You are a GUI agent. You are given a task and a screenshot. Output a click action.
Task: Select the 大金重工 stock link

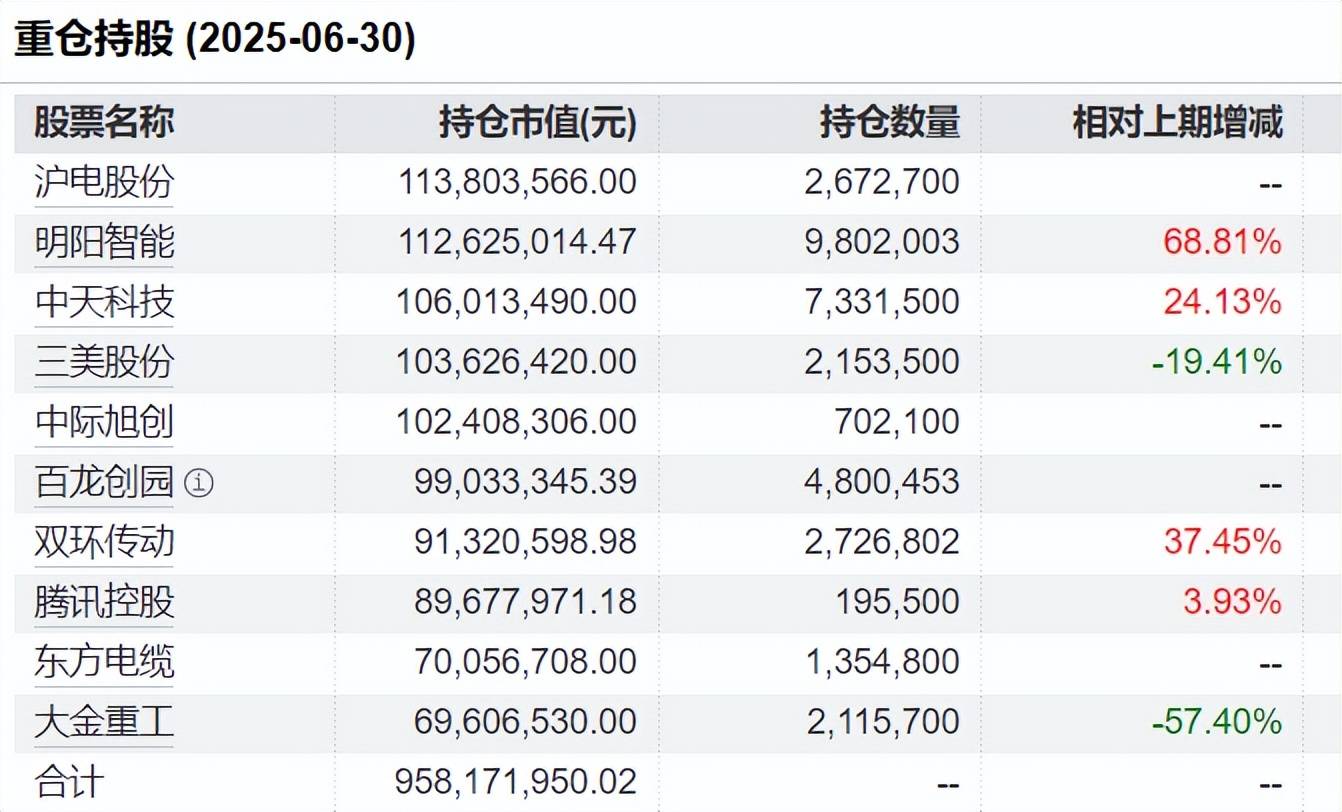coord(104,722)
